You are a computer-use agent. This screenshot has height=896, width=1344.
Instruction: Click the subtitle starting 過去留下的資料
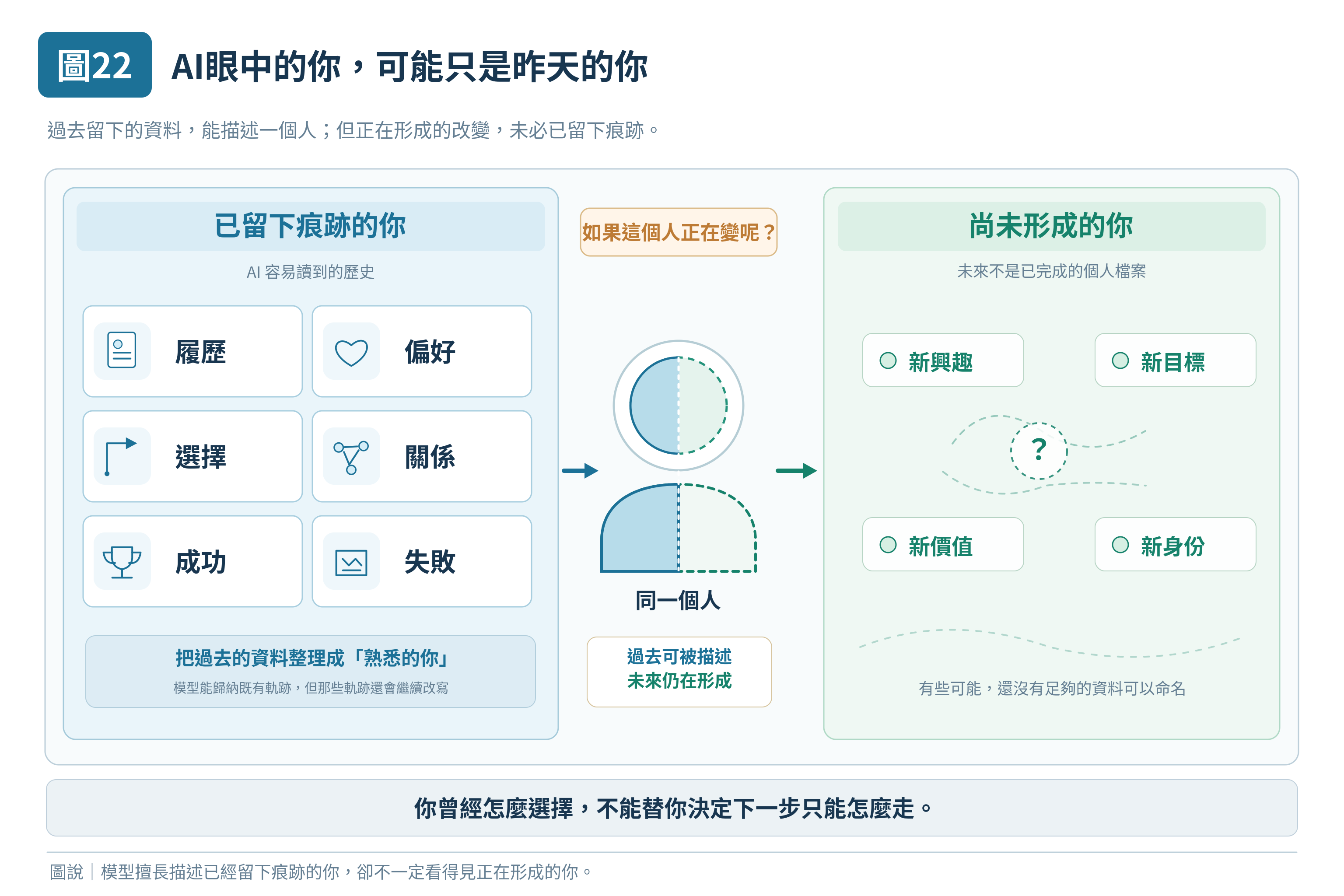click(x=353, y=130)
